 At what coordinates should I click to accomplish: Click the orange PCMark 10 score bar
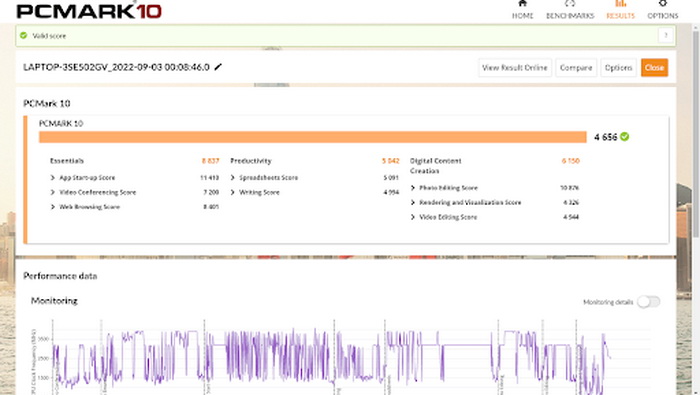[x=312, y=137]
